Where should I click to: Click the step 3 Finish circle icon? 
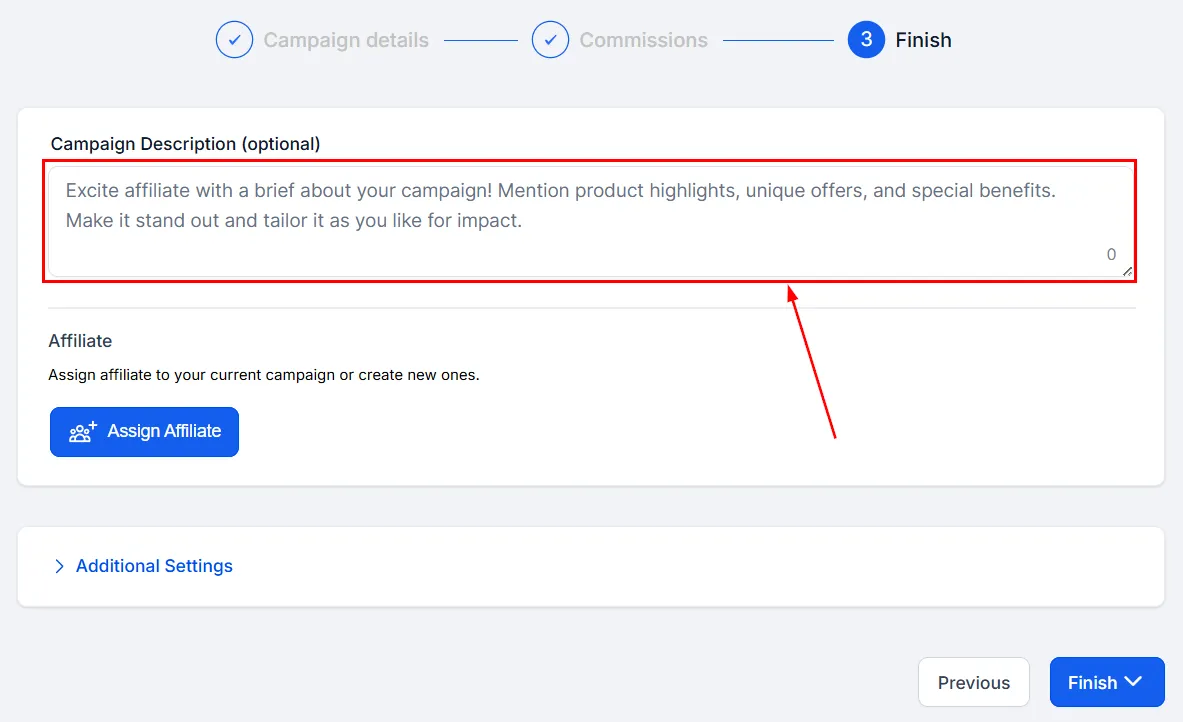[x=866, y=40]
